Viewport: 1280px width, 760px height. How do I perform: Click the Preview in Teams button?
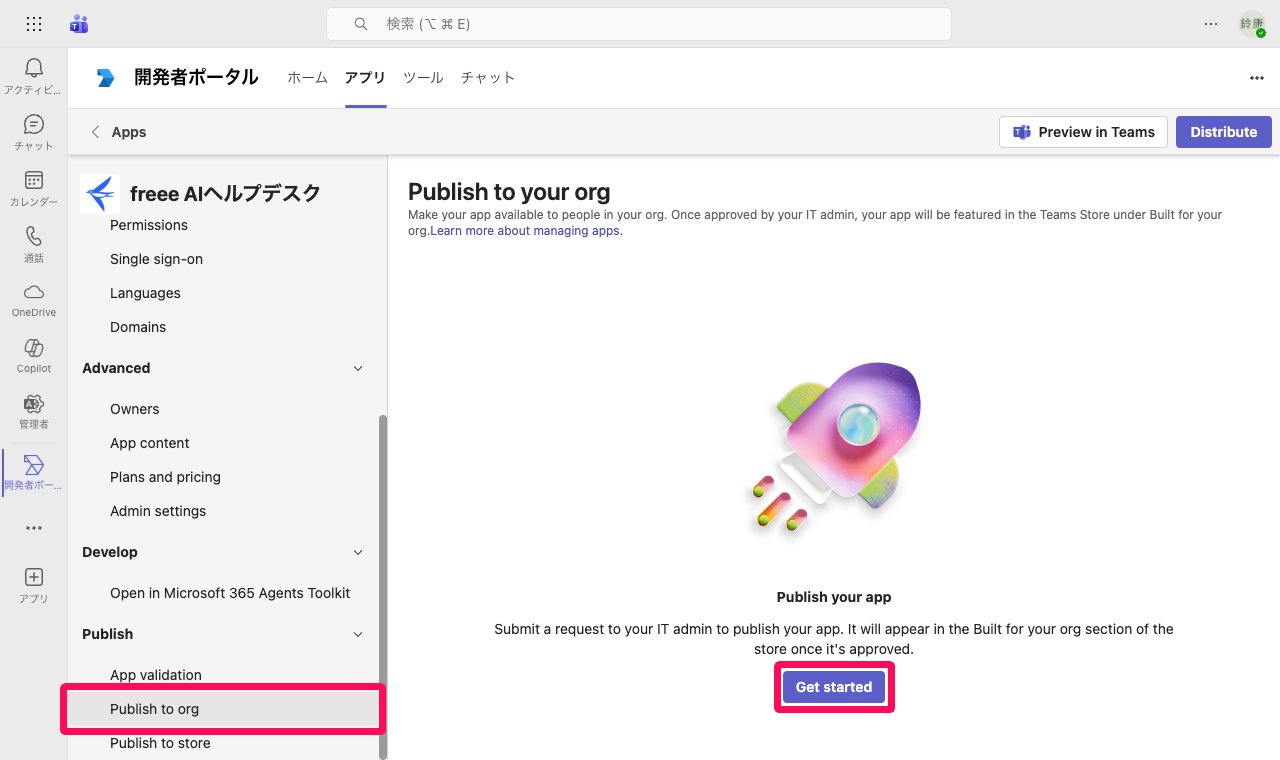(1083, 132)
